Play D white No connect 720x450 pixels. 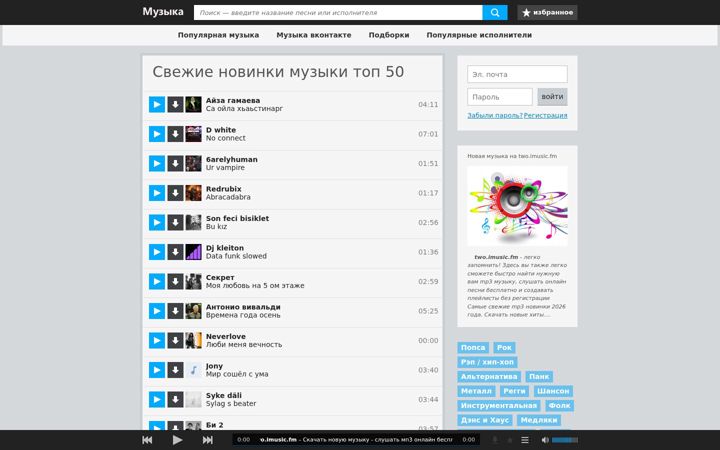(157, 134)
